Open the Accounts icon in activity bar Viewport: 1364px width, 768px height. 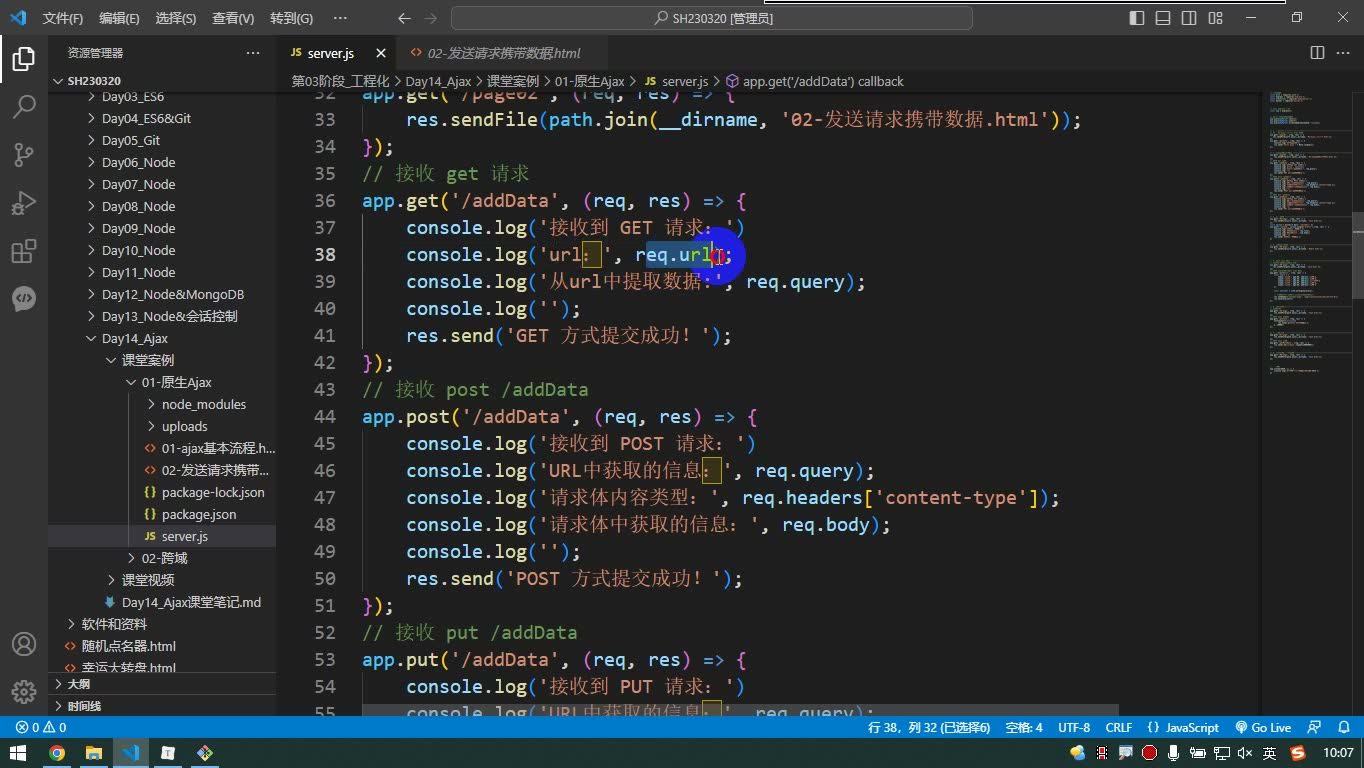(x=24, y=645)
